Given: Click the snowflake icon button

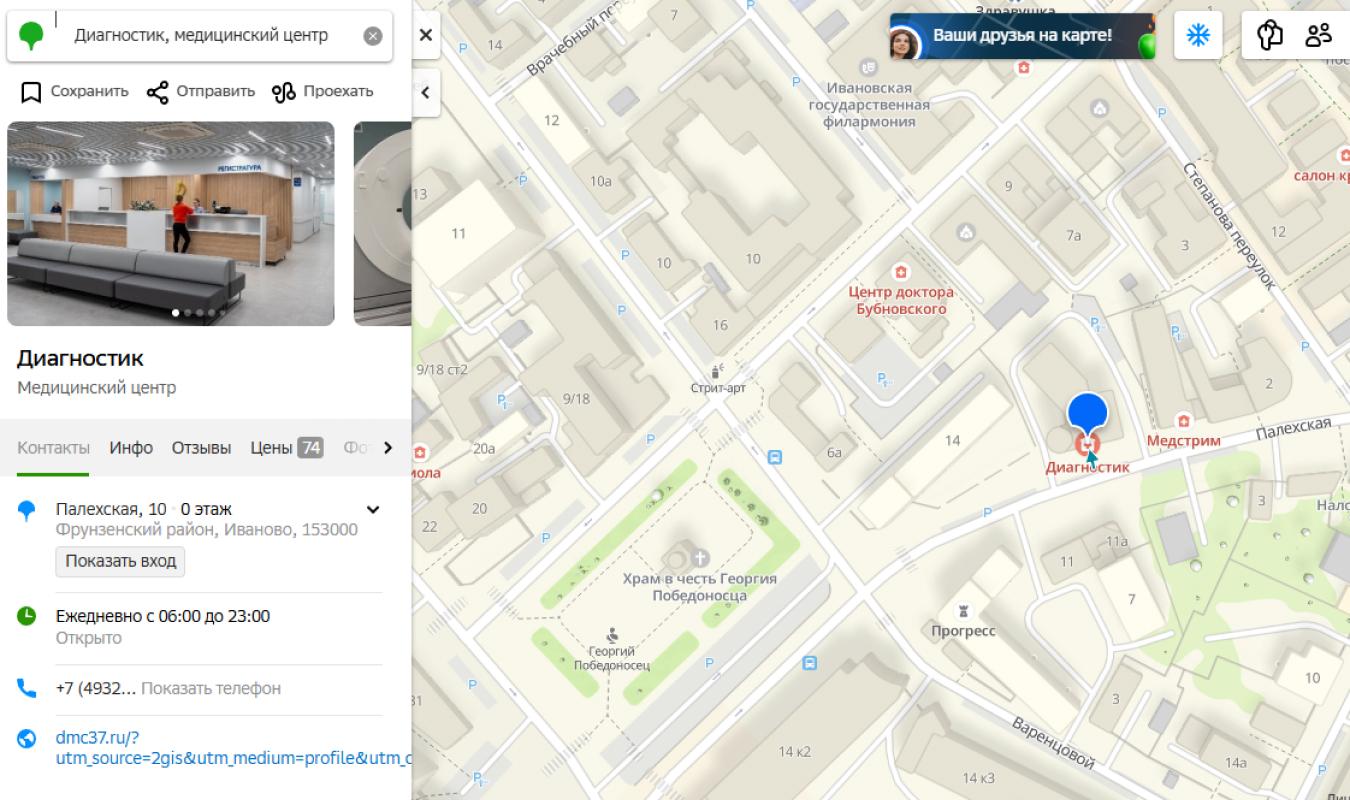Looking at the screenshot, I should pos(1198,36).
